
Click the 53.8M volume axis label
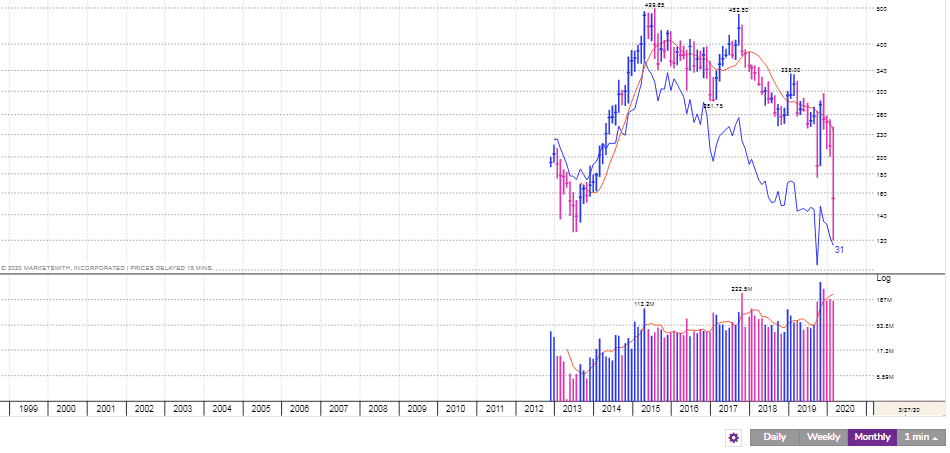tap(885, 326)
